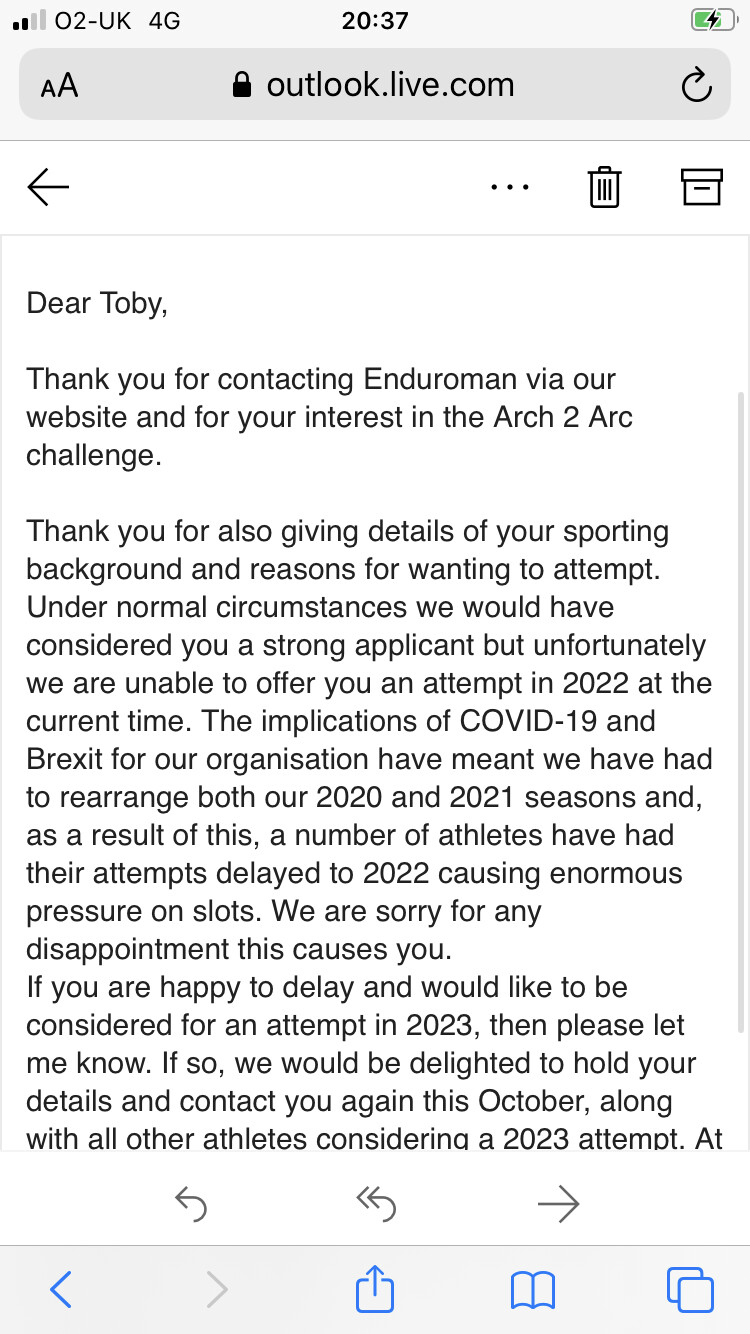Tap the Safari forward chevron
This screenshot has width=750, height=1334.
[x=216, y=1290]
